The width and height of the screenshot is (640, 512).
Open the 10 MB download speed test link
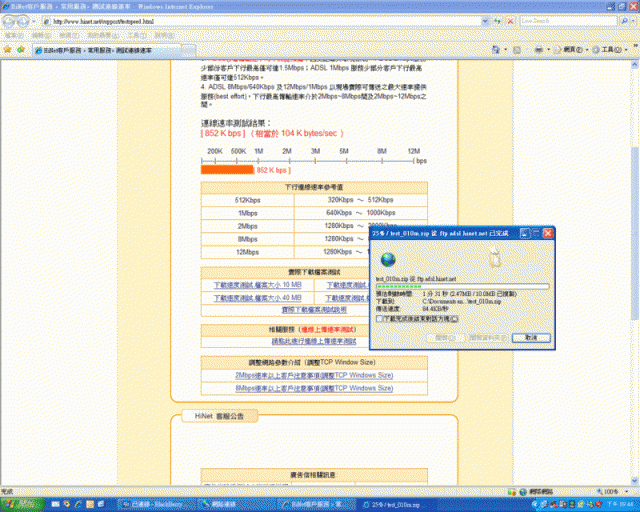[257, 285]
